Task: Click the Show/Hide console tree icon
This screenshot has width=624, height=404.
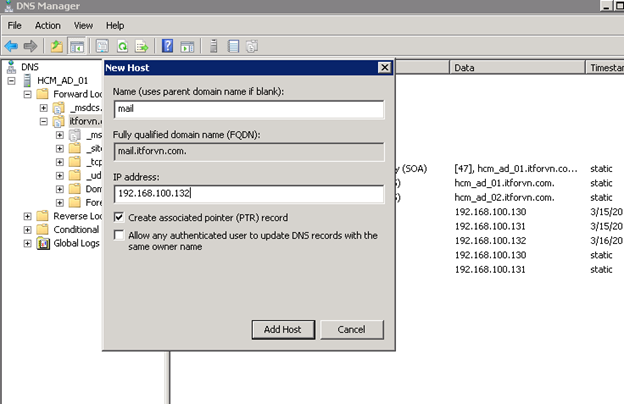Action: coord(77,46)
